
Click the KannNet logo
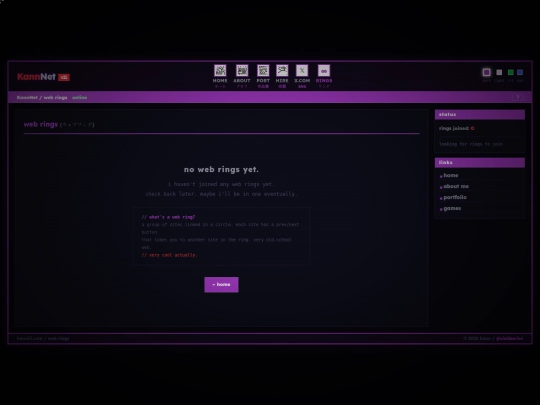coord(37,77)
